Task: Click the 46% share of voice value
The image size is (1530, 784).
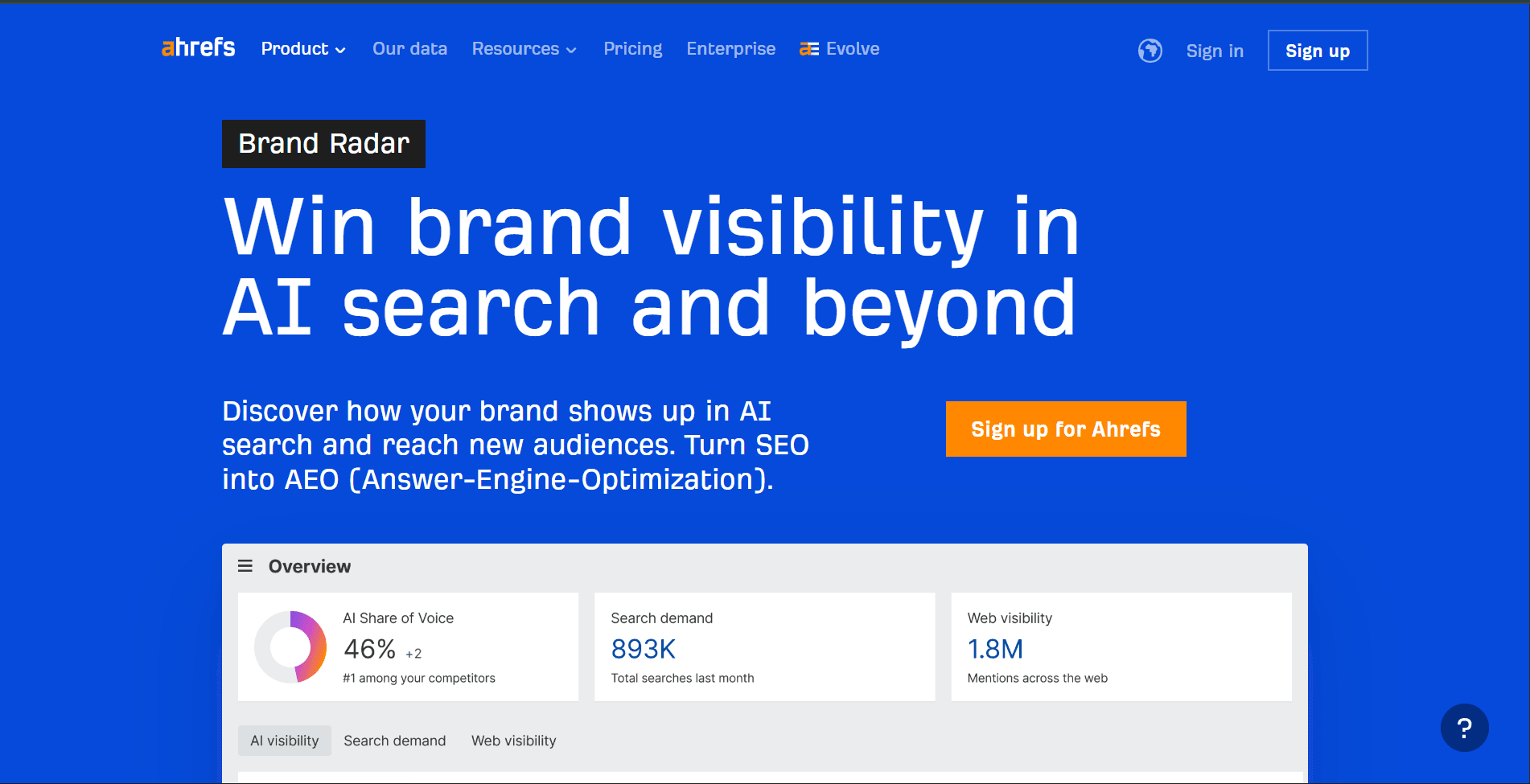Action: pos(369,649)
